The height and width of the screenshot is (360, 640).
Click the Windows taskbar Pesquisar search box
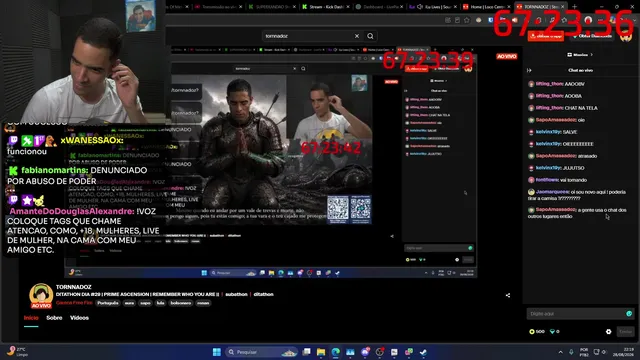tap(263, 352)
